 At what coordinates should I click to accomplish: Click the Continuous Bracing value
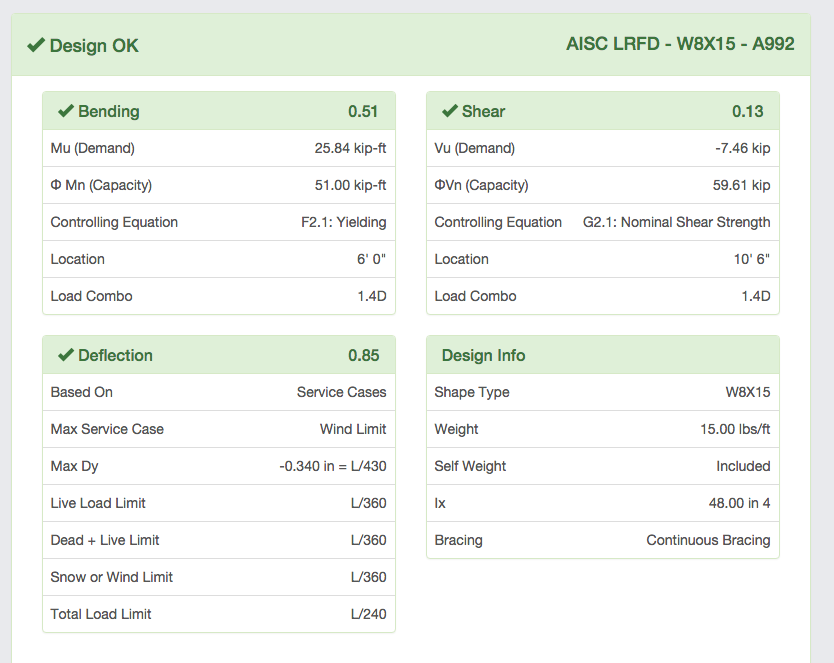tap(708, 540)
